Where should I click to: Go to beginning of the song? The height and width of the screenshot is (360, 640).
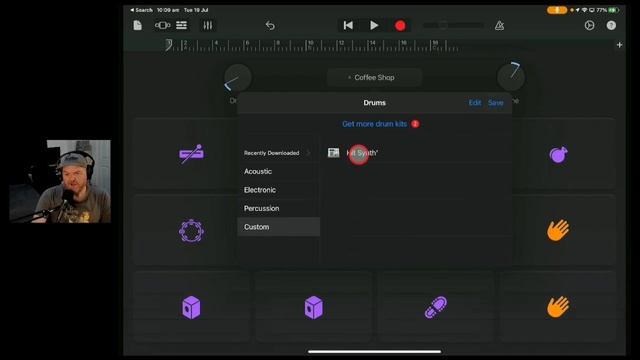click(x=348, y=25)
